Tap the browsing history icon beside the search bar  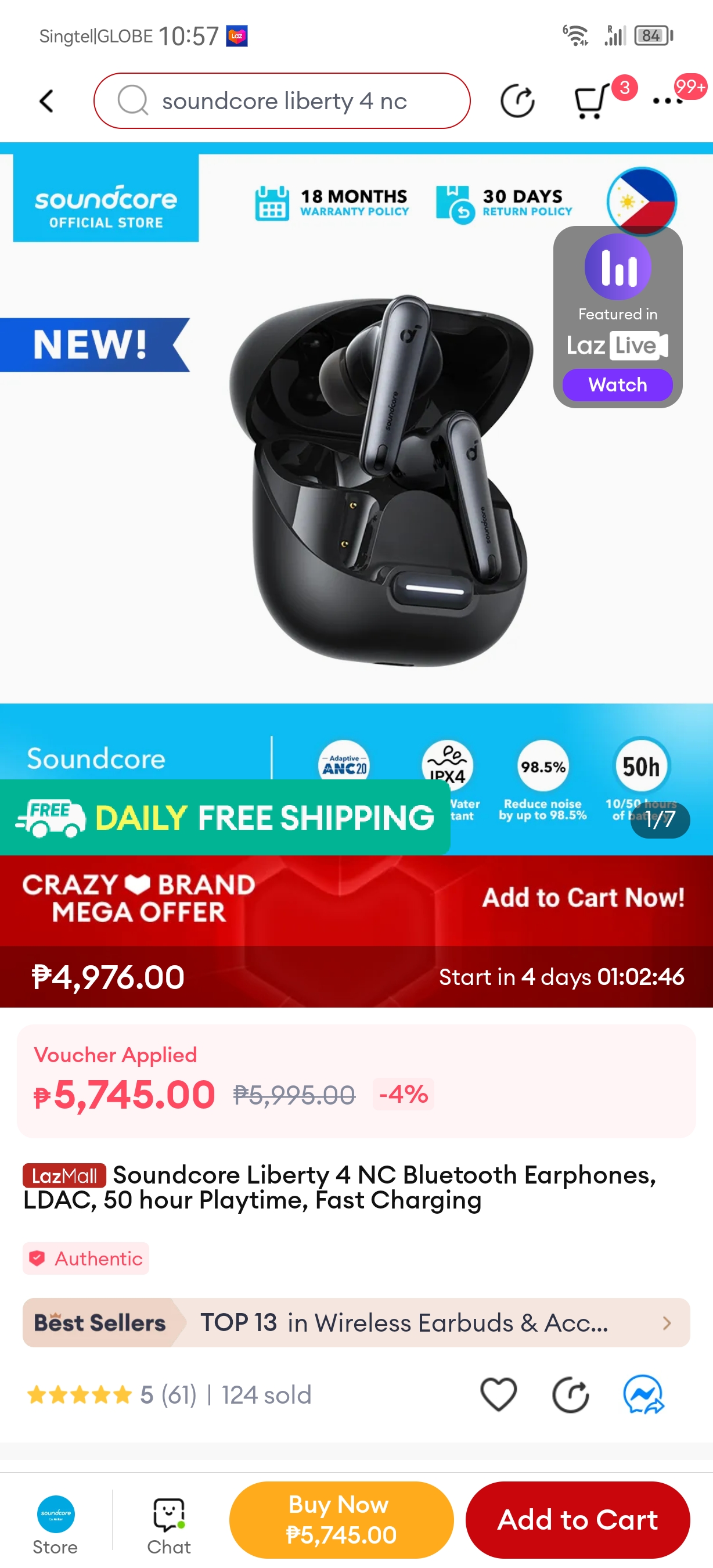(517, 101)
